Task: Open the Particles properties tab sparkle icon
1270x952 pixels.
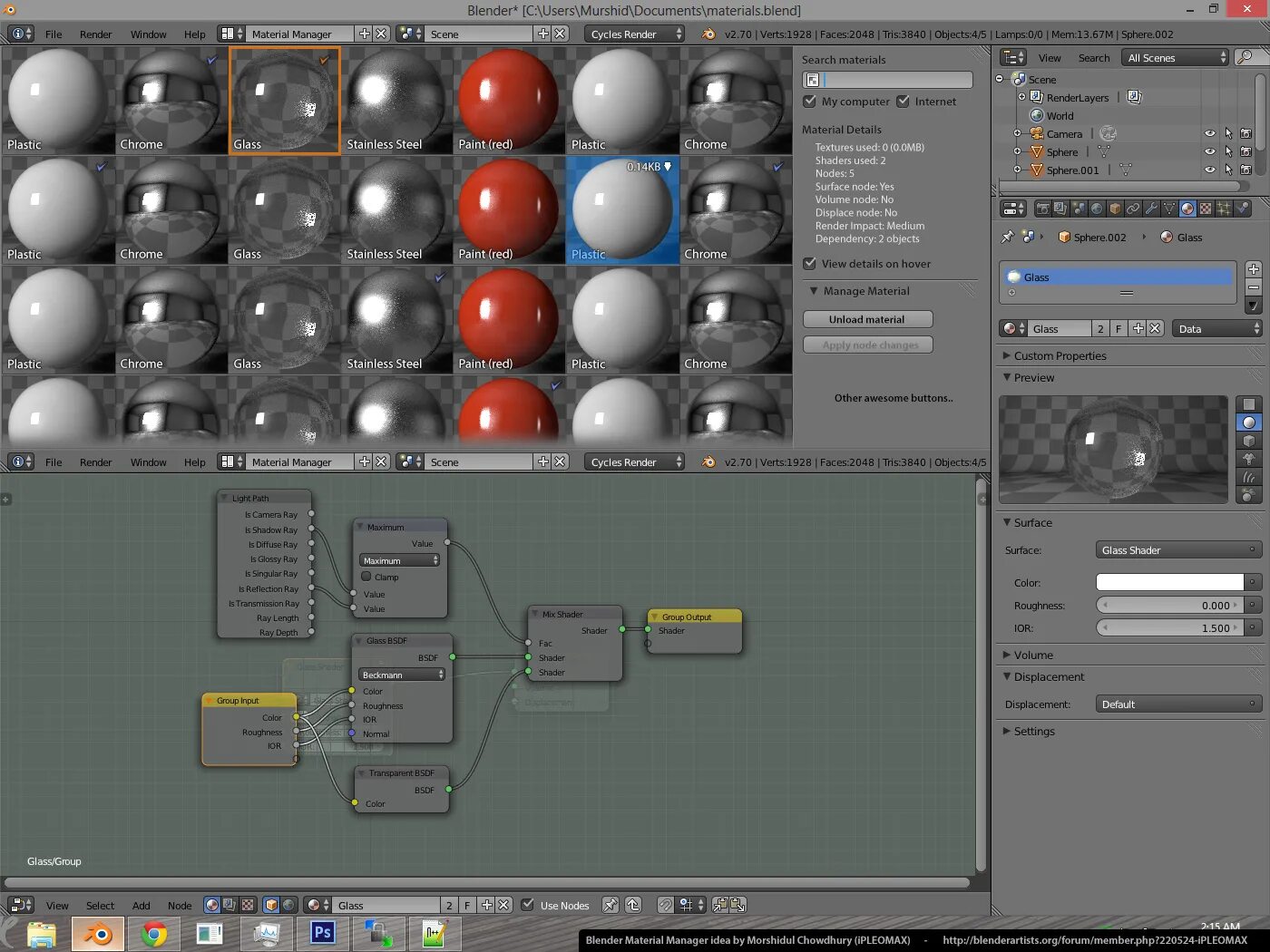Action: [x=1224, y=209]
